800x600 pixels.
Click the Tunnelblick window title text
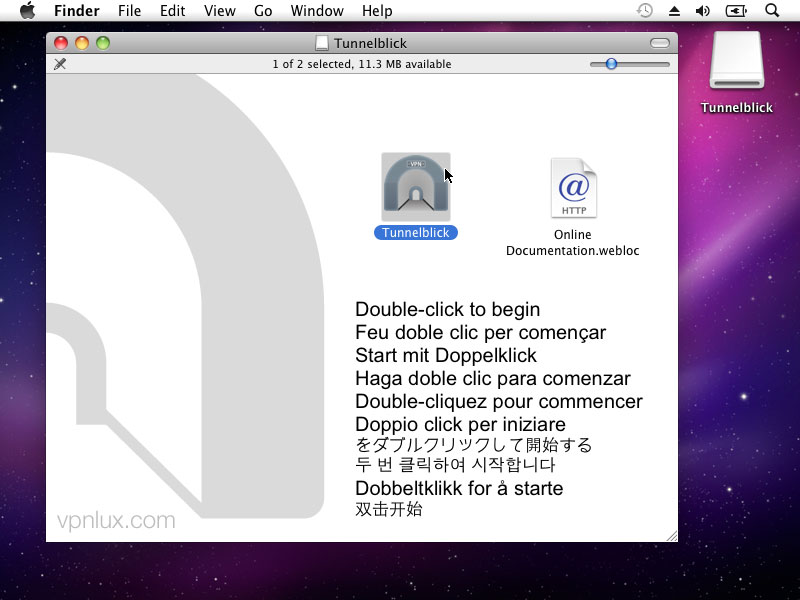pos(370,43)
